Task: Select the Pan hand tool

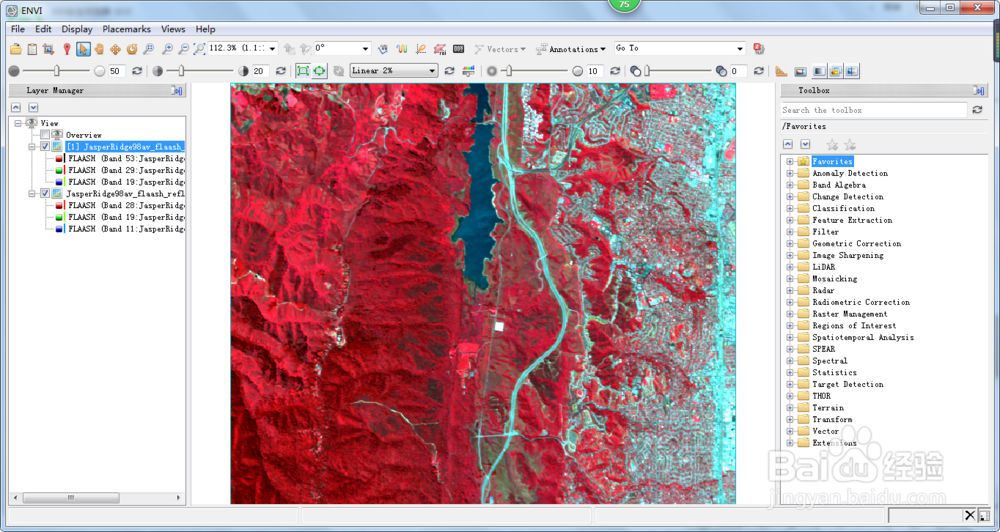Action: click(99, 48)
